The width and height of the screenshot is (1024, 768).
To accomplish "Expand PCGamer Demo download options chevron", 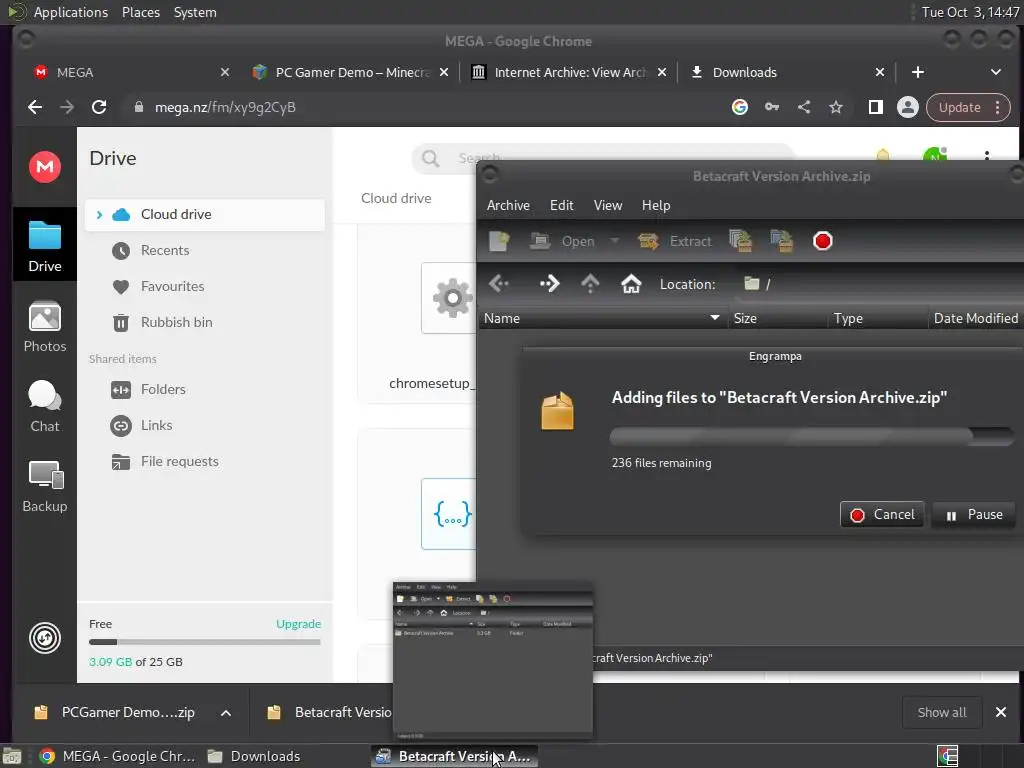I will tap(226, 712).
